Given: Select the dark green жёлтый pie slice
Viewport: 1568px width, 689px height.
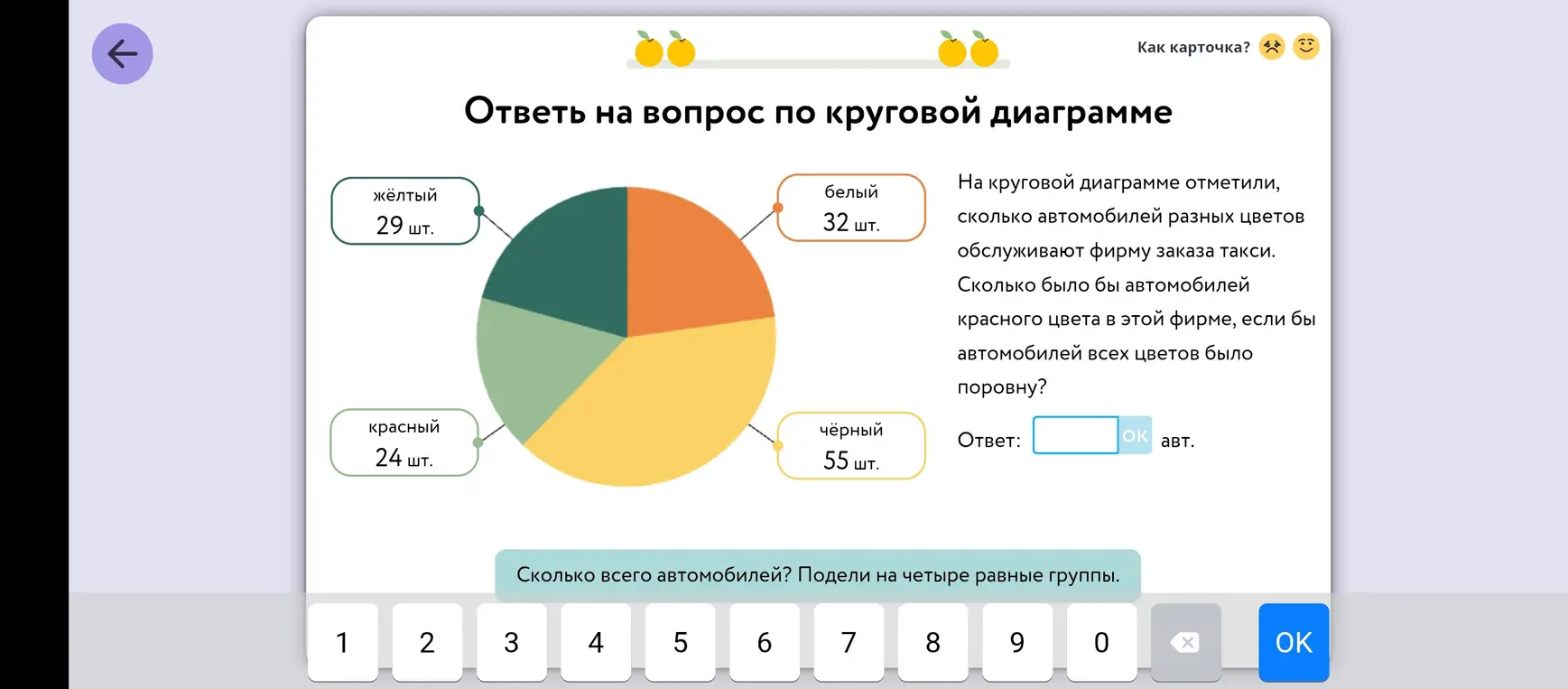Looking at the screenshot, I should 569,262.
